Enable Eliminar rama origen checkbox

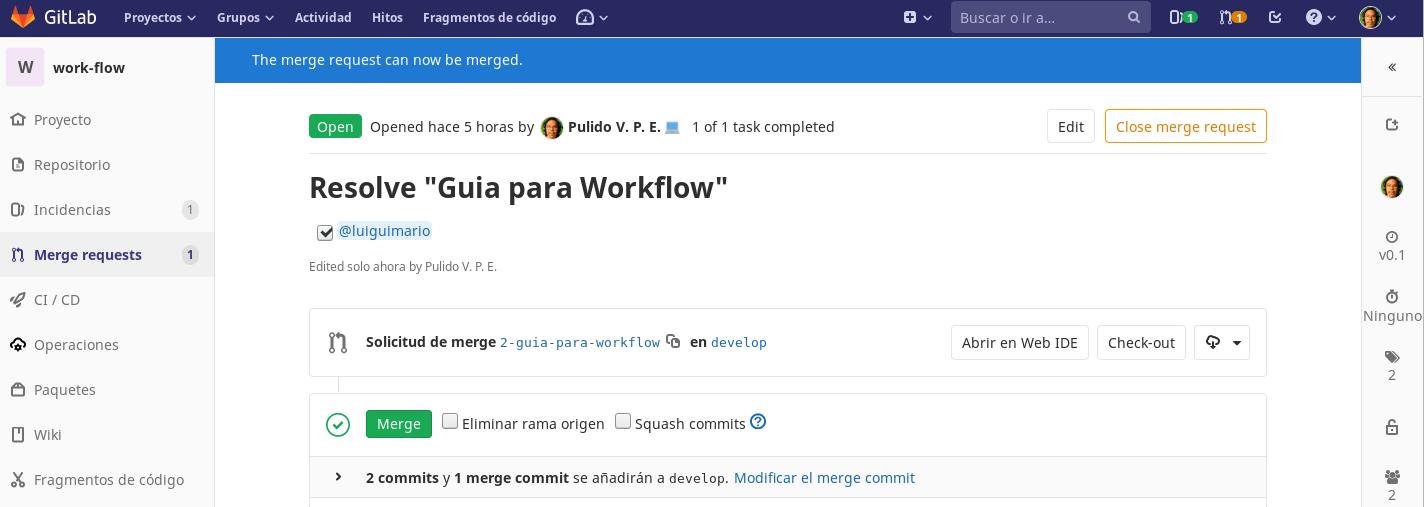450,421
